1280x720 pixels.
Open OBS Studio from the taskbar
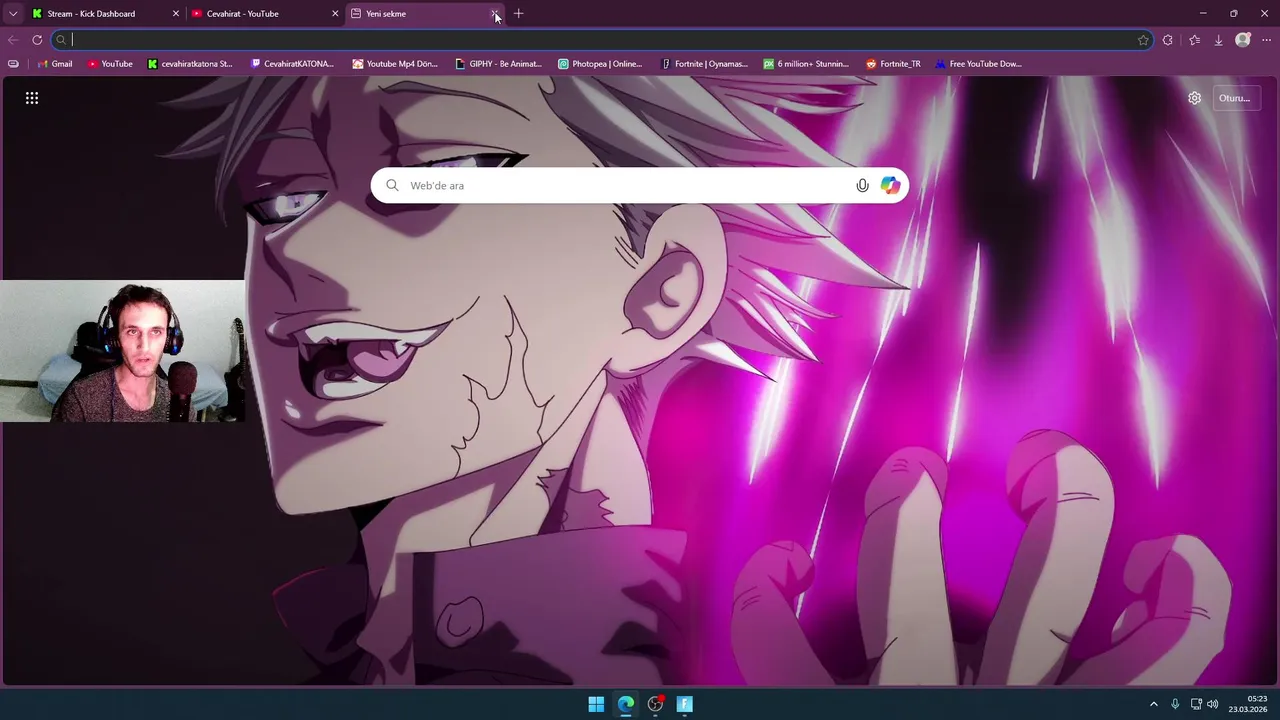point(655,704)
